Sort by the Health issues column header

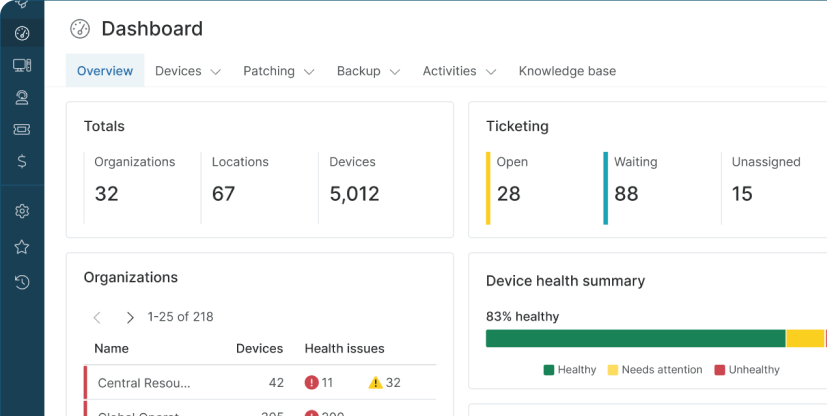(x=344, y=349)
